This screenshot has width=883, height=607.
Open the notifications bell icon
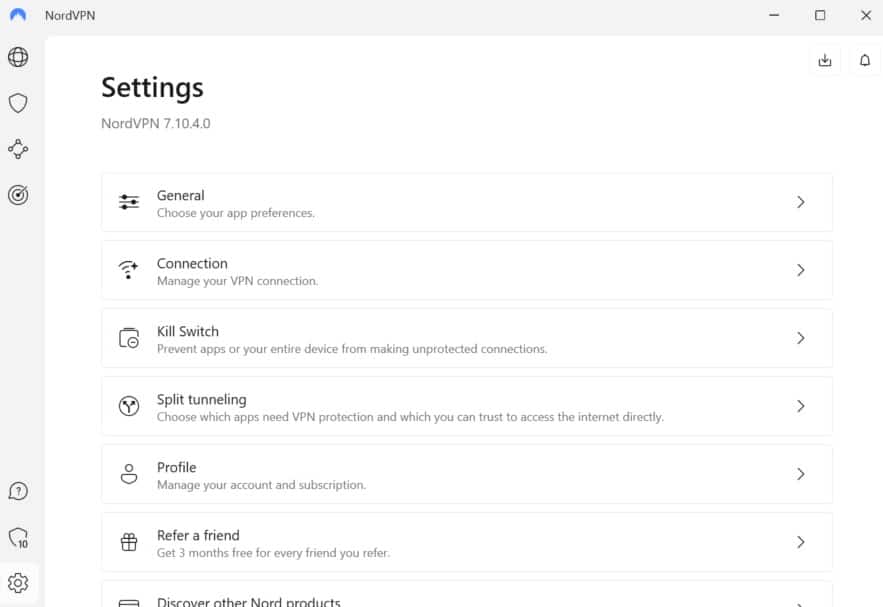point(865,60)
